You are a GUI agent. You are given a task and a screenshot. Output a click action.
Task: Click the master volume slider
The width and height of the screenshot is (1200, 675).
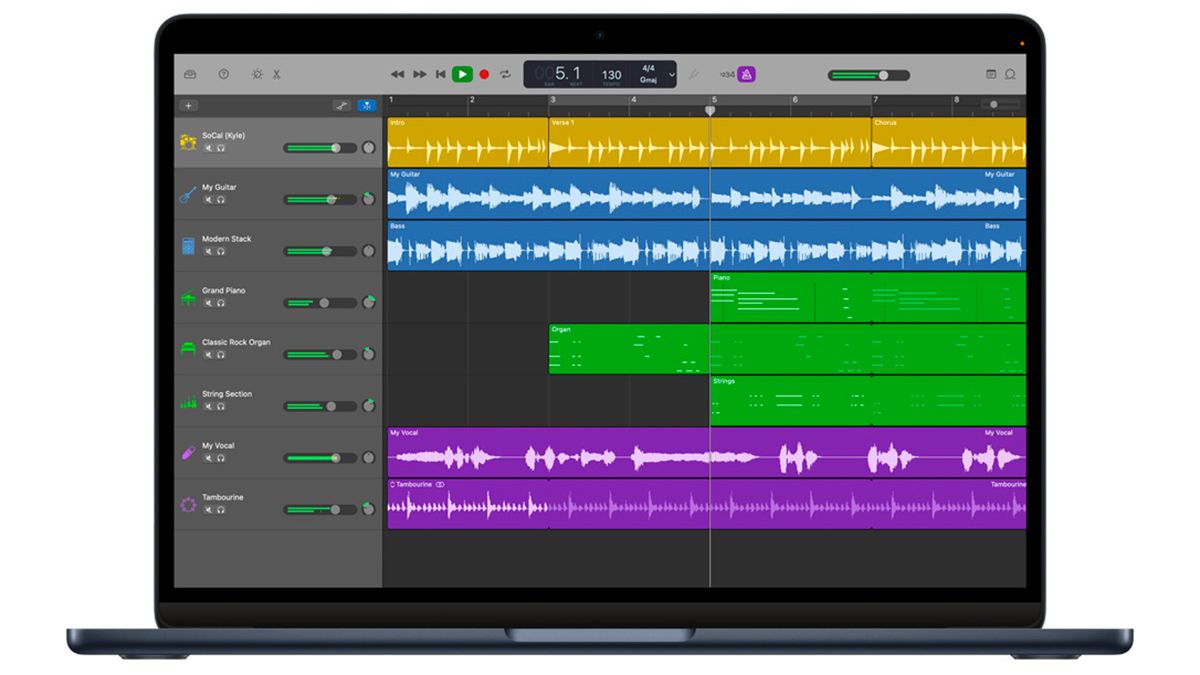885,74
